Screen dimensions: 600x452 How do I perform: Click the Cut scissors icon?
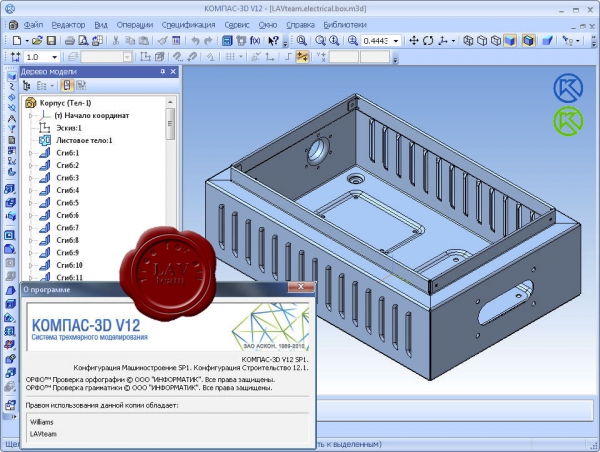[116, 41]
